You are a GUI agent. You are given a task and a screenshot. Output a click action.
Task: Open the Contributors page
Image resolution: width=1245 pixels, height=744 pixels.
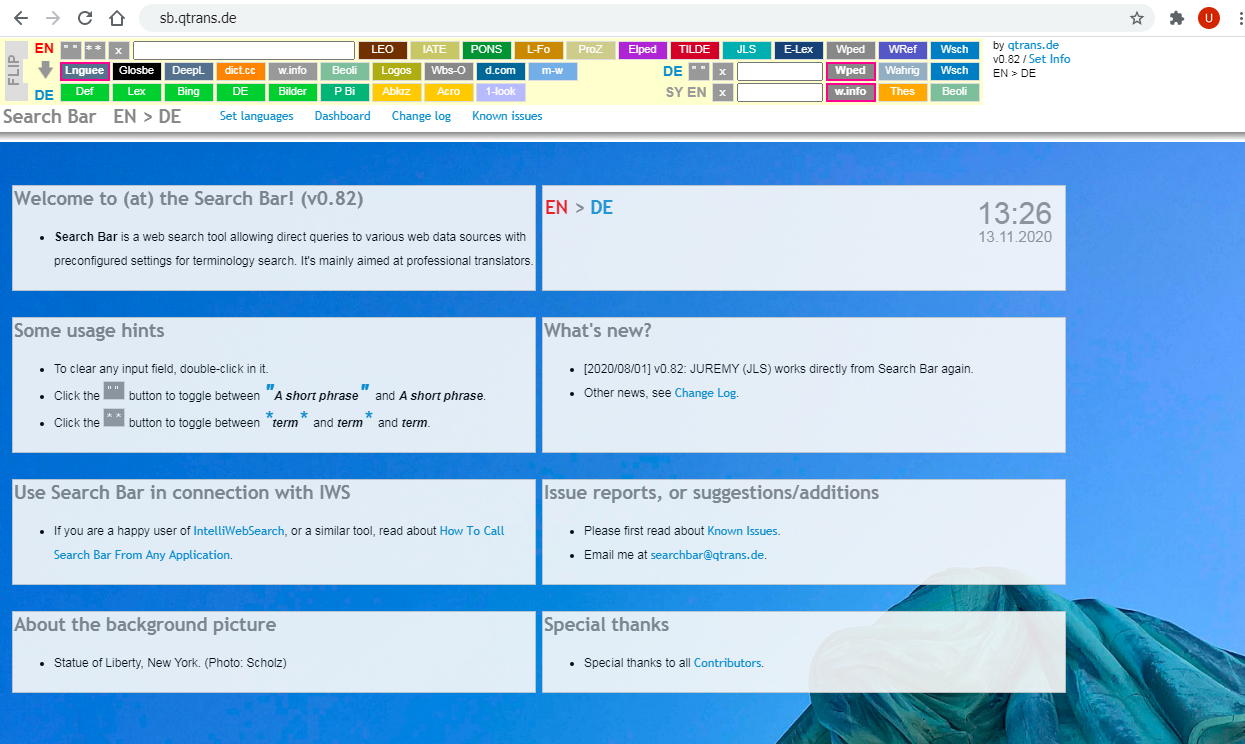[x=727, y=662]
